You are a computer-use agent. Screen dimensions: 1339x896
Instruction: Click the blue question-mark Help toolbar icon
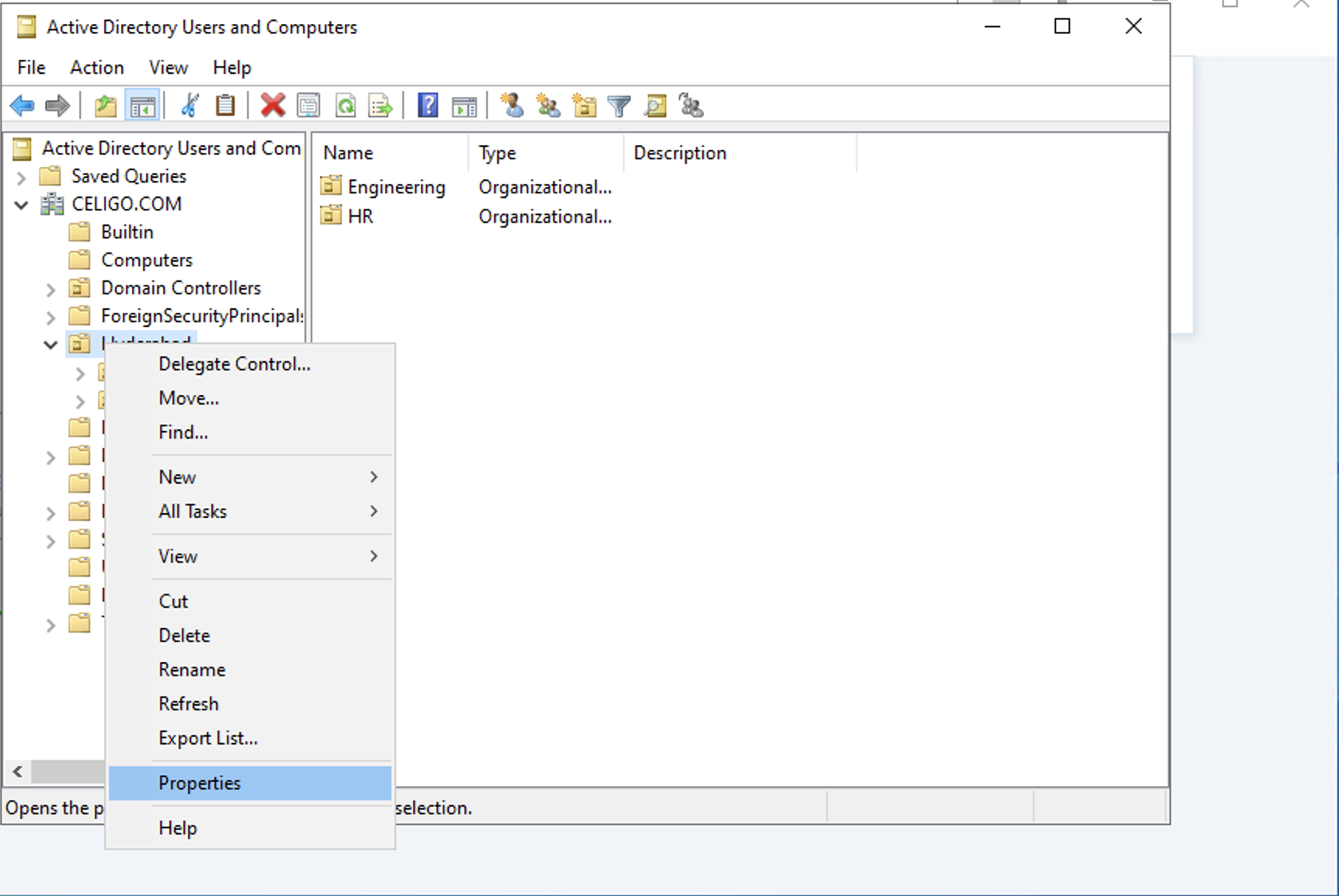point(428,106)
